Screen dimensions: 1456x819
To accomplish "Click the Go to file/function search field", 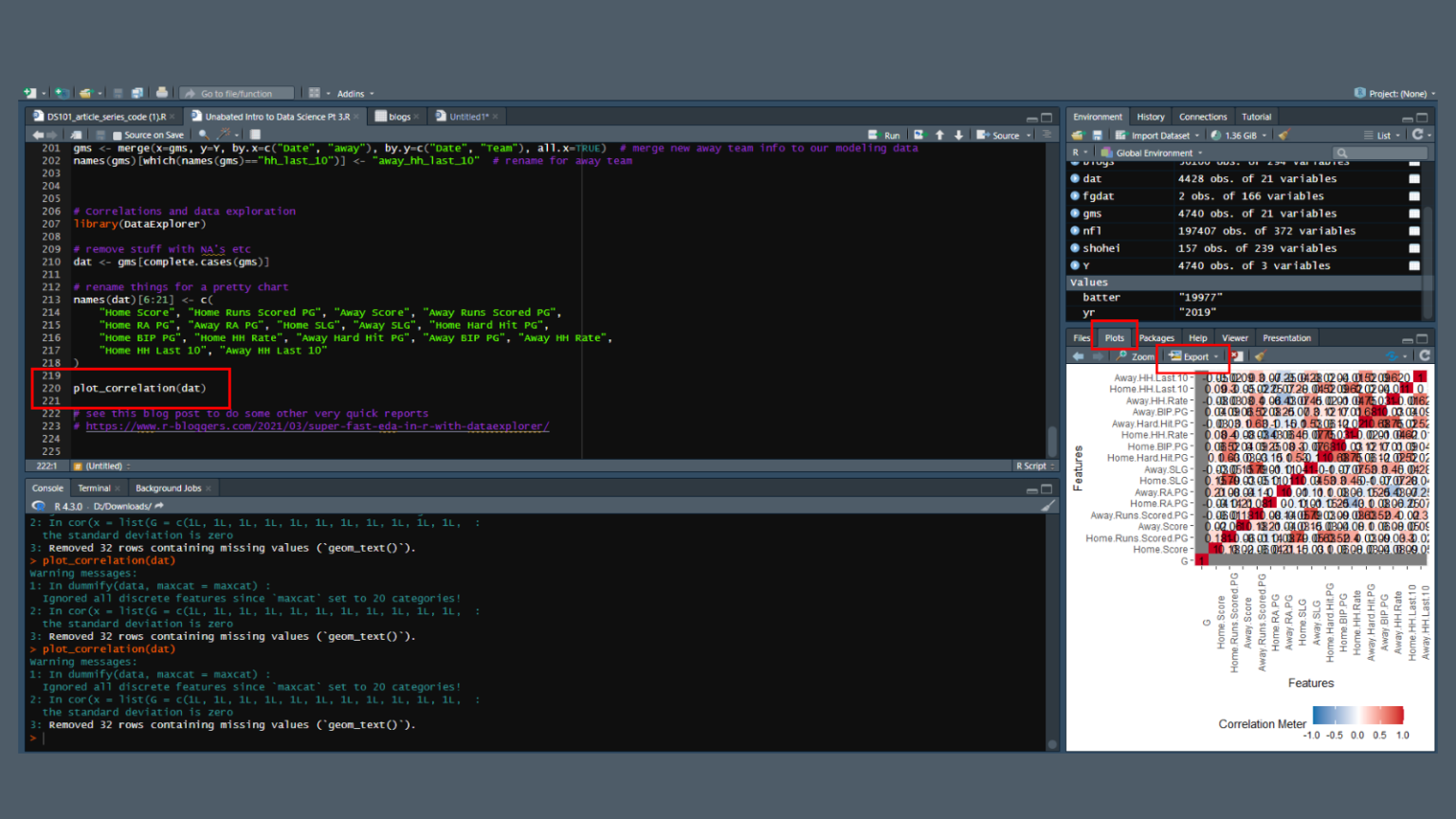I will point(237,93).
